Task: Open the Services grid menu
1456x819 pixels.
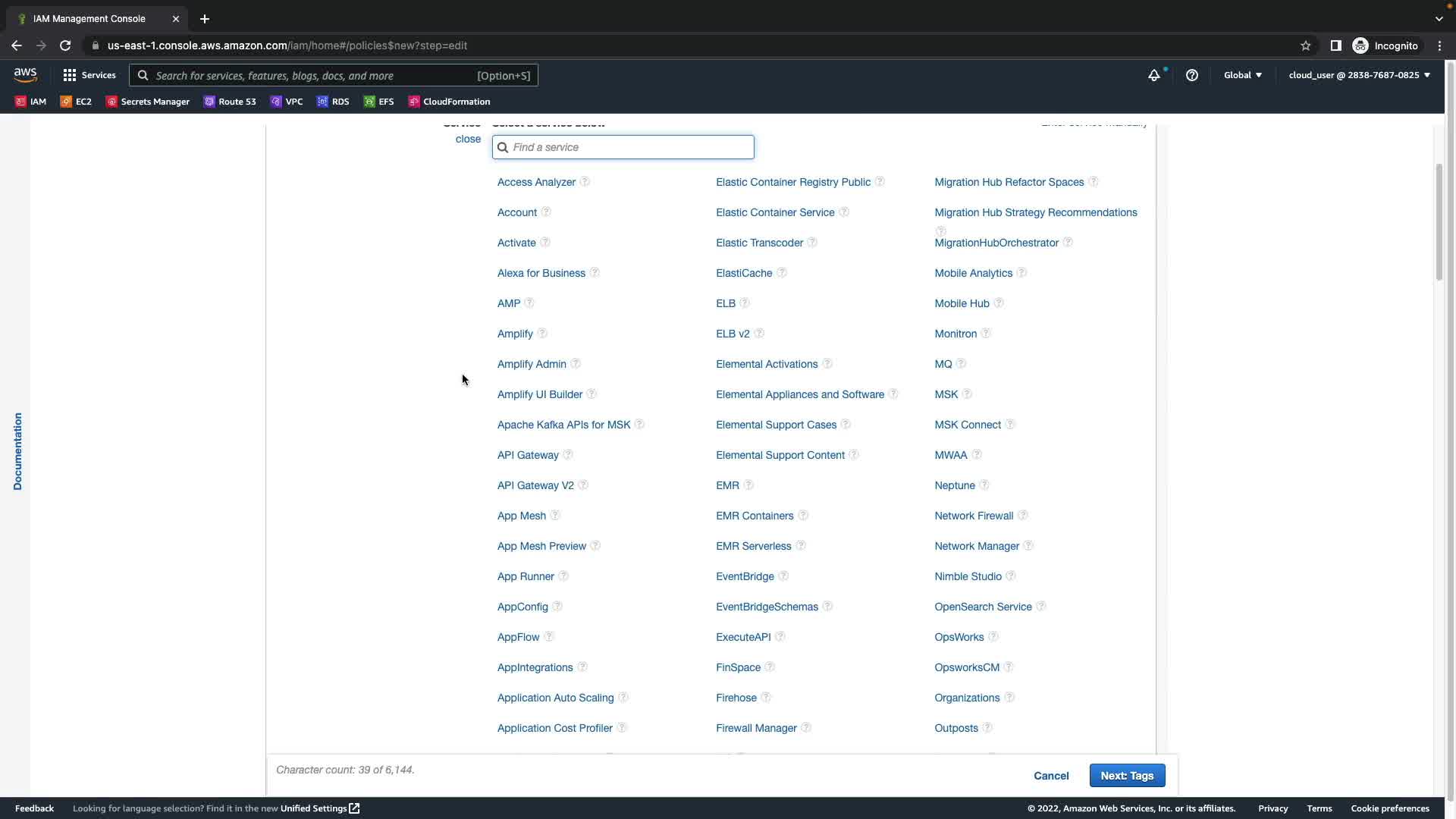Action: 89,75
